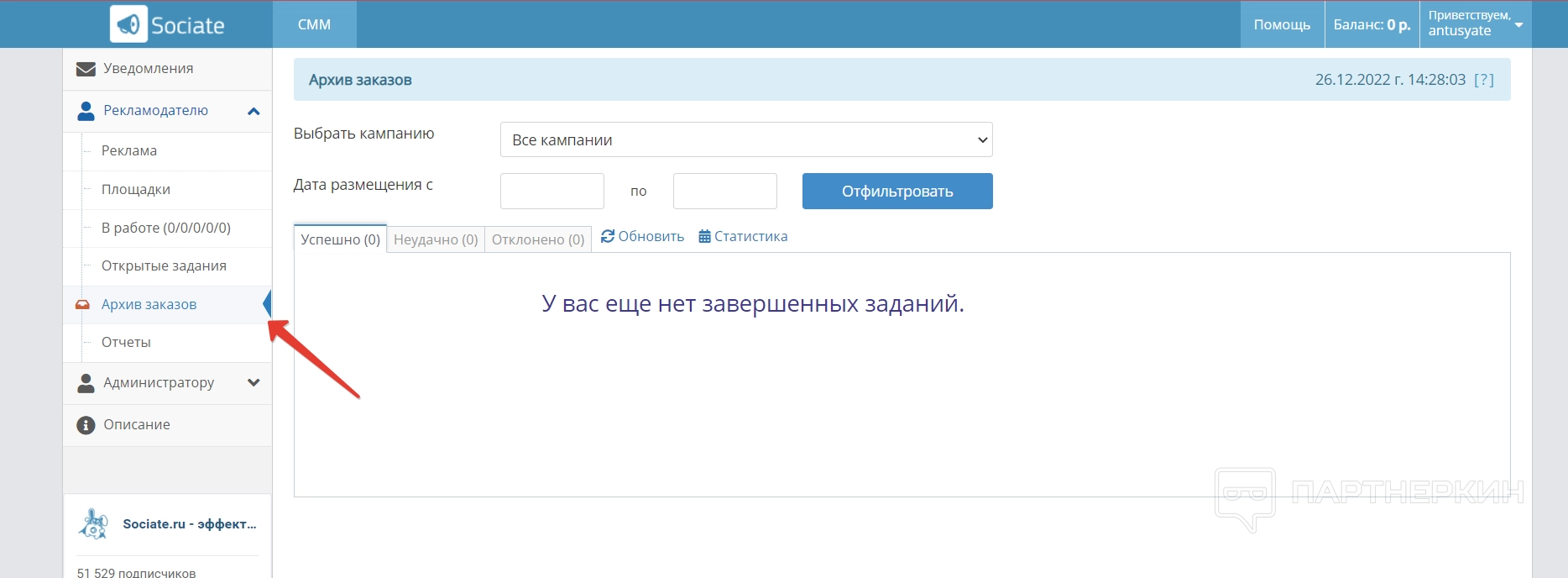Select the Успешно (0) tab
The image size is (1568, 578).
click(x=340, y=239)
